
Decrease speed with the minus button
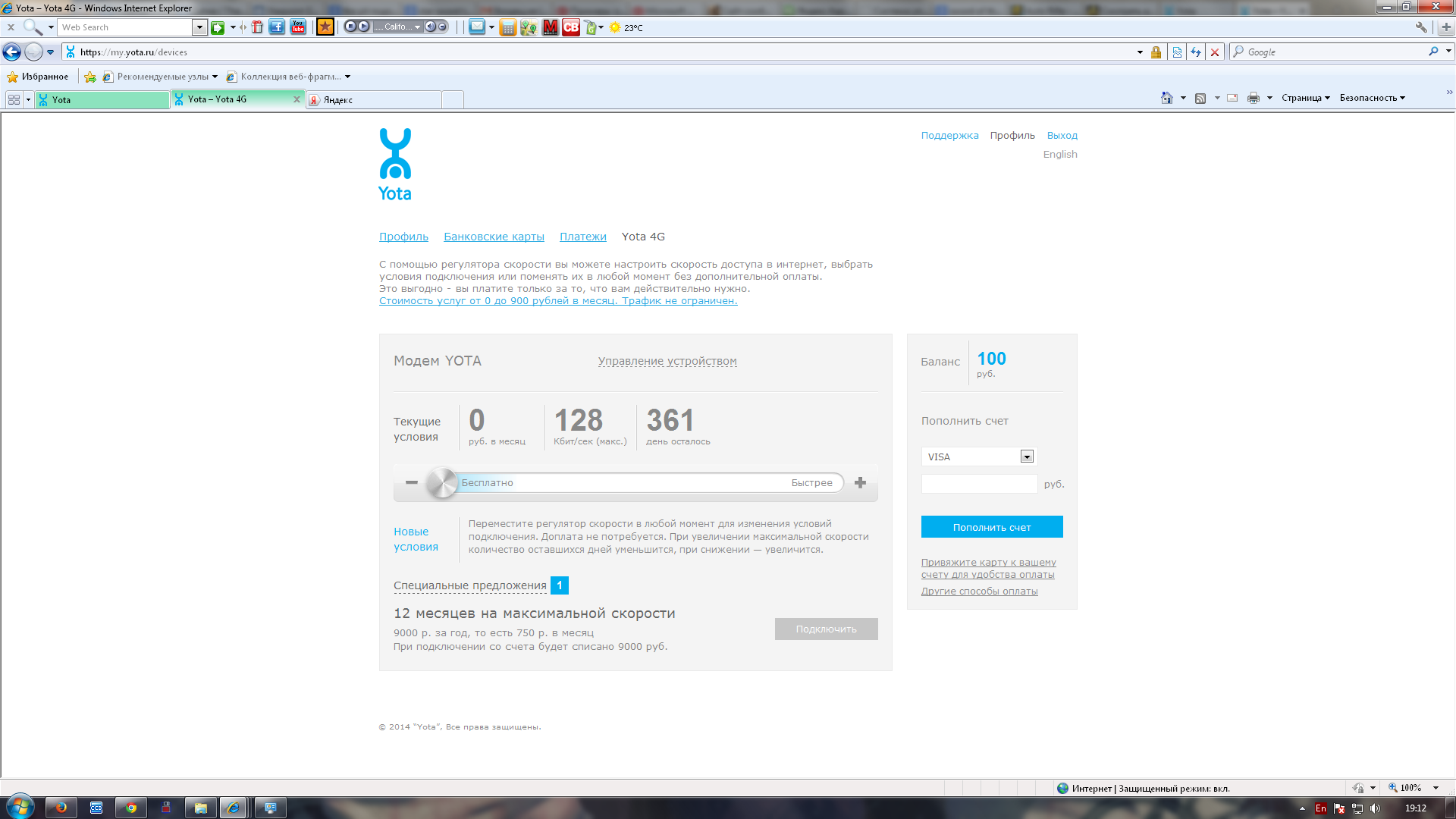pyautogui.click(x=411, y=483)
